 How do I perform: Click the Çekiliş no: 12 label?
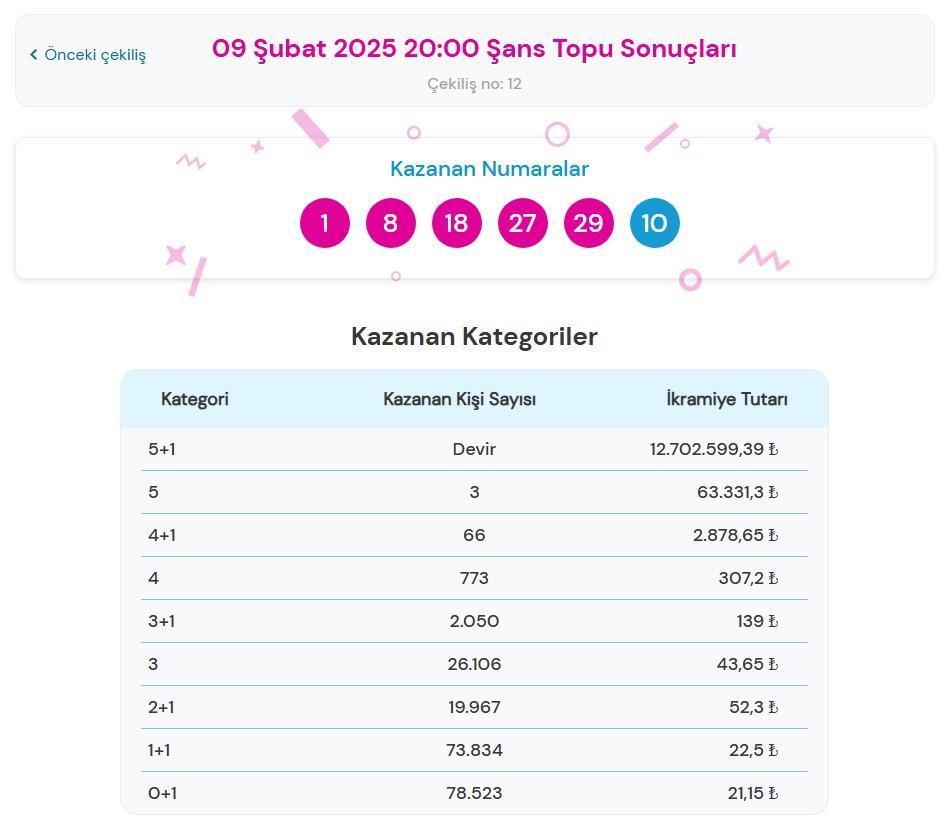tap(474, 84)
